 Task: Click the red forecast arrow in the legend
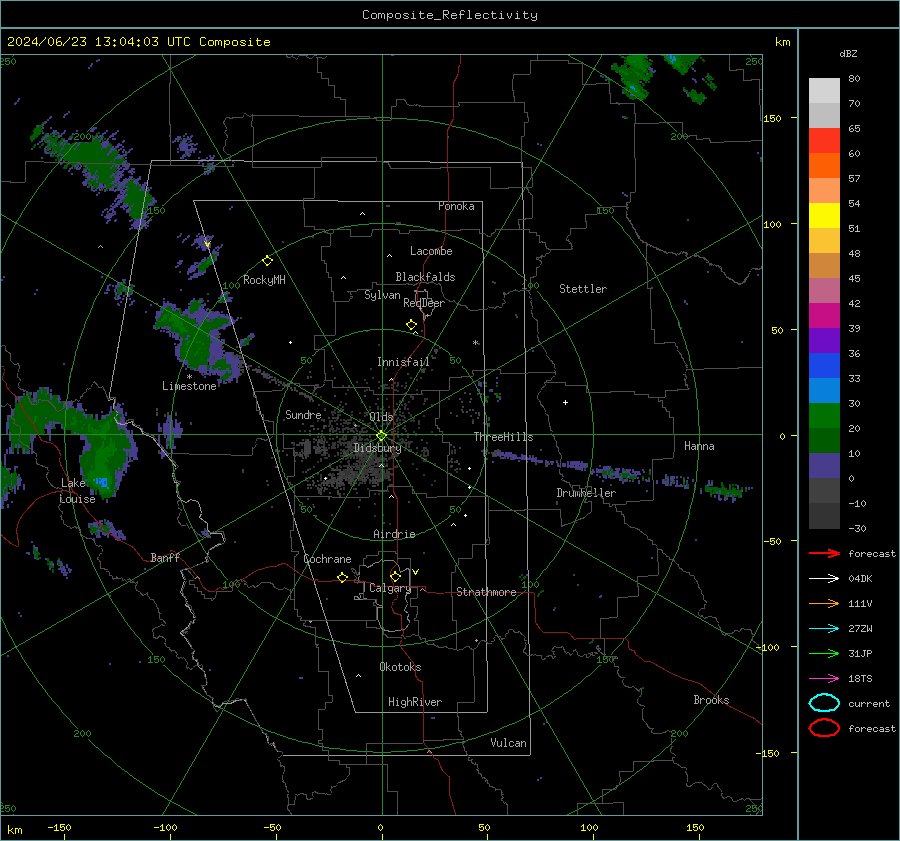tap(824, 553)
